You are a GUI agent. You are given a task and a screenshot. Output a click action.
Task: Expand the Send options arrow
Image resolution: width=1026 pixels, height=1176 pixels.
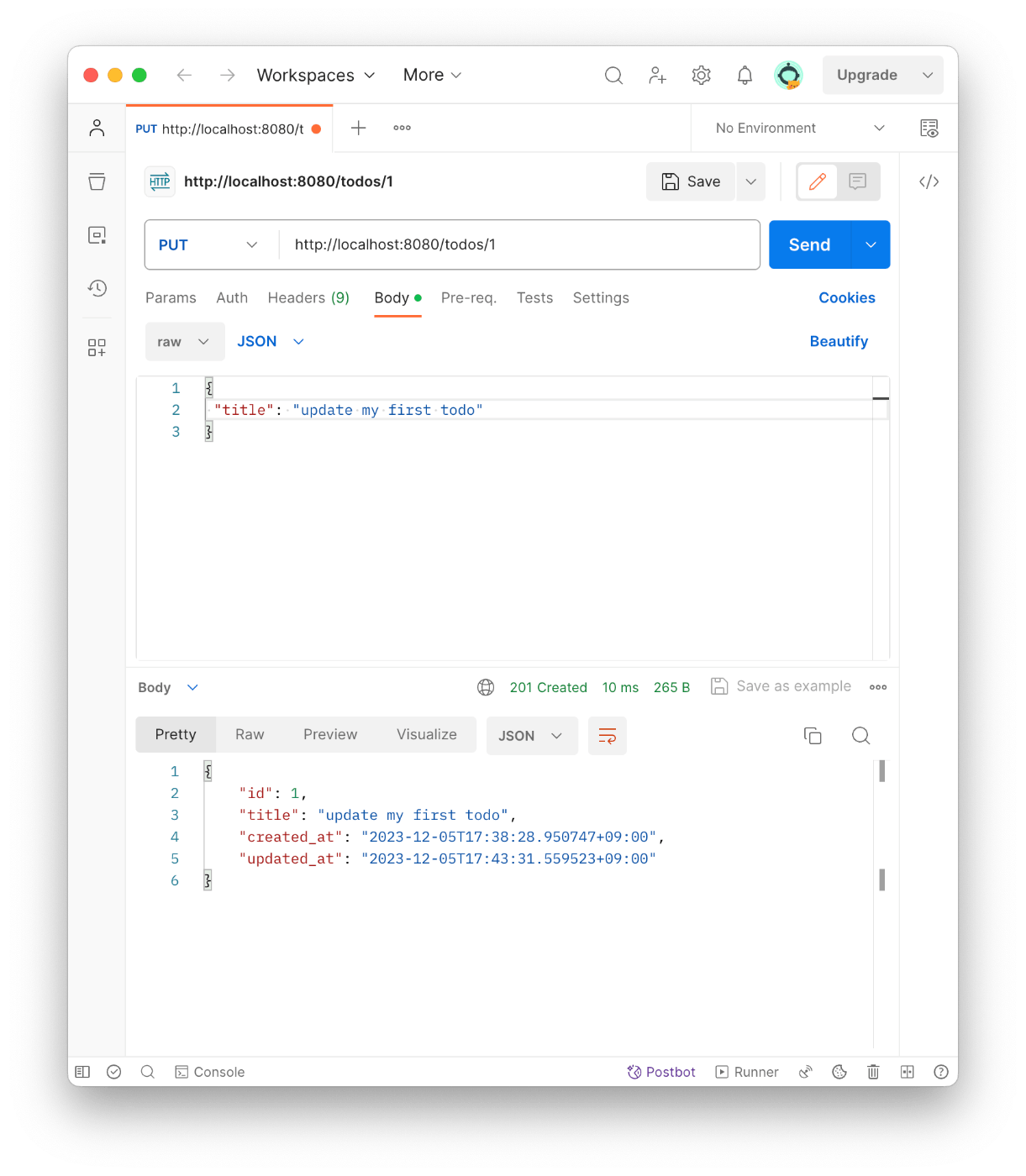871,245
